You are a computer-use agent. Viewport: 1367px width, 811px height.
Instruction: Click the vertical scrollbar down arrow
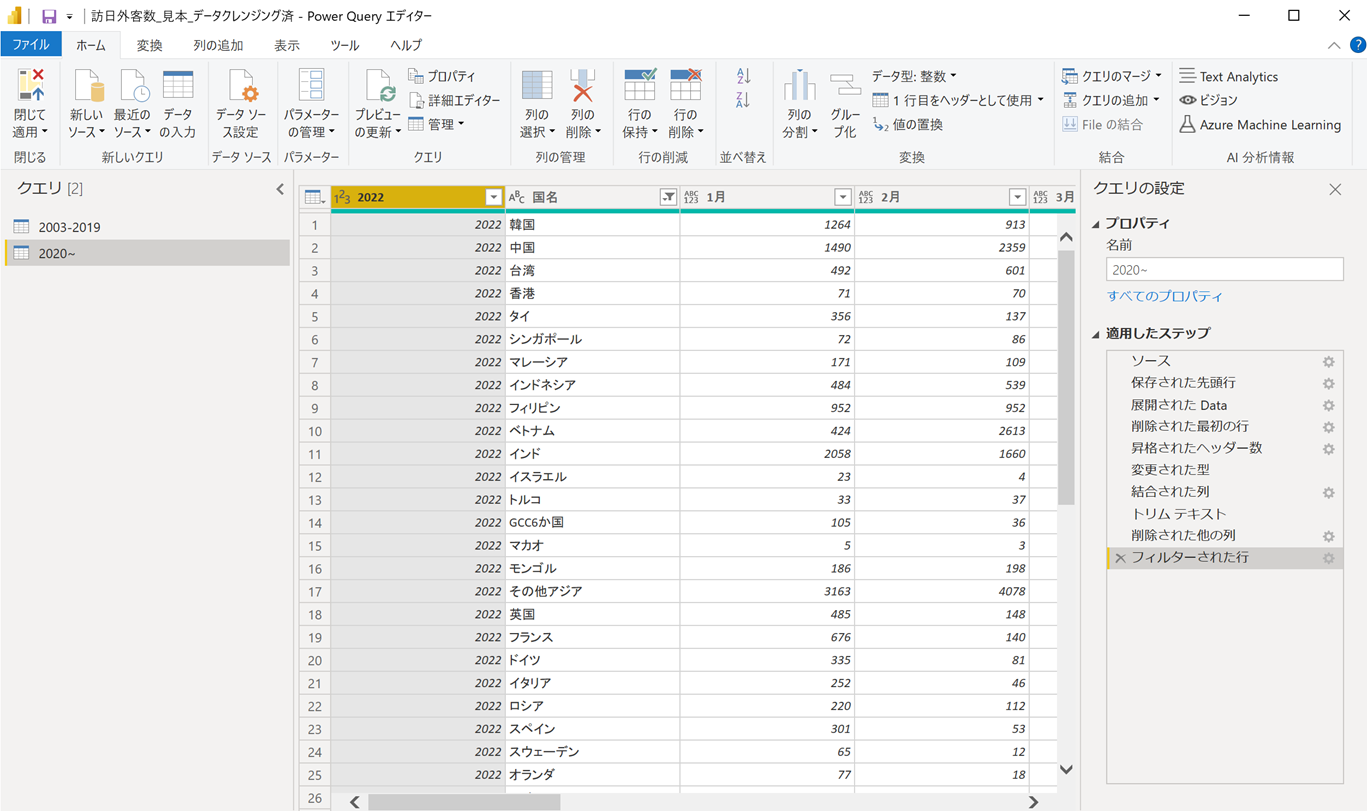point(1066,769)
